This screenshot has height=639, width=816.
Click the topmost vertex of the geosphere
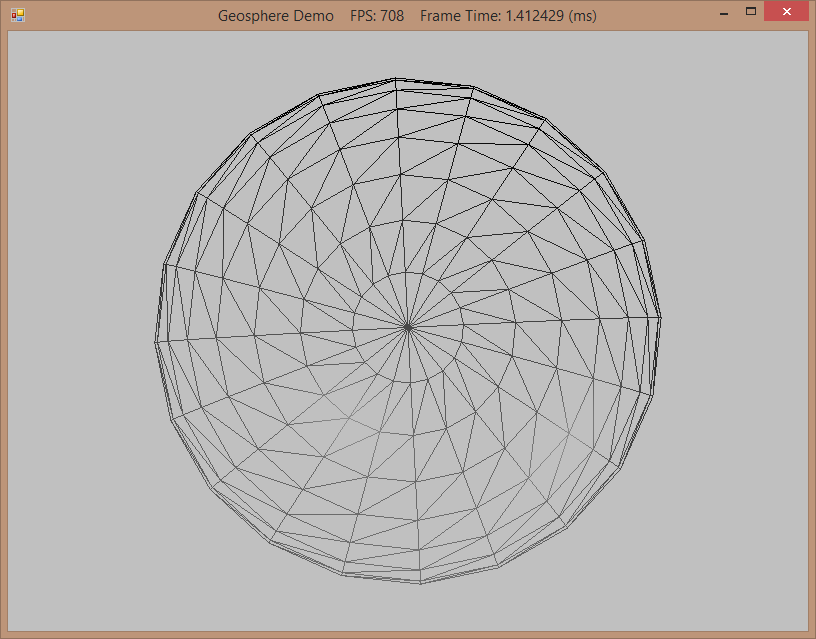pyautogui.click(x=397, y=78)
